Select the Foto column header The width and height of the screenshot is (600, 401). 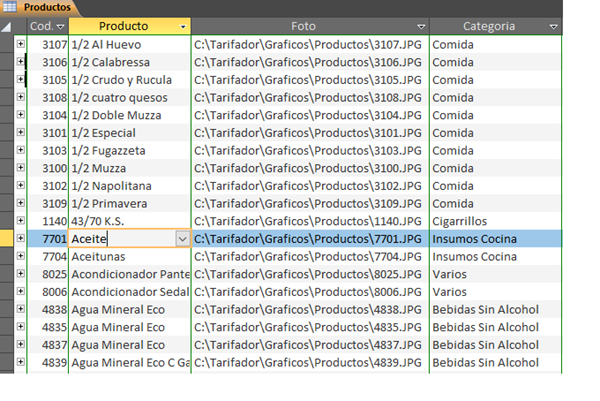click(x=303, y=26)
